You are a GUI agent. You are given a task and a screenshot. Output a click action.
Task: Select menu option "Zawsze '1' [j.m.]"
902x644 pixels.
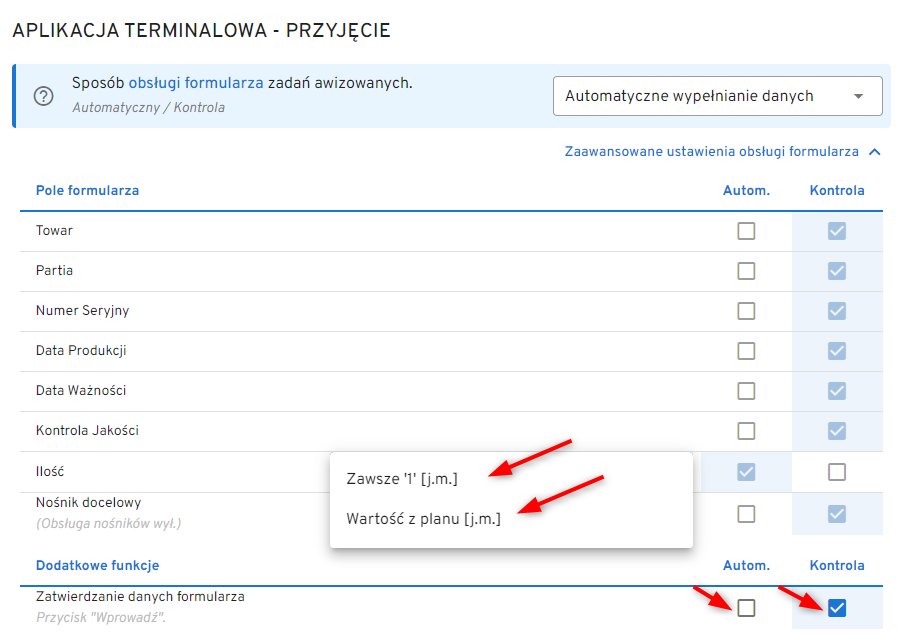pos(401,479)
